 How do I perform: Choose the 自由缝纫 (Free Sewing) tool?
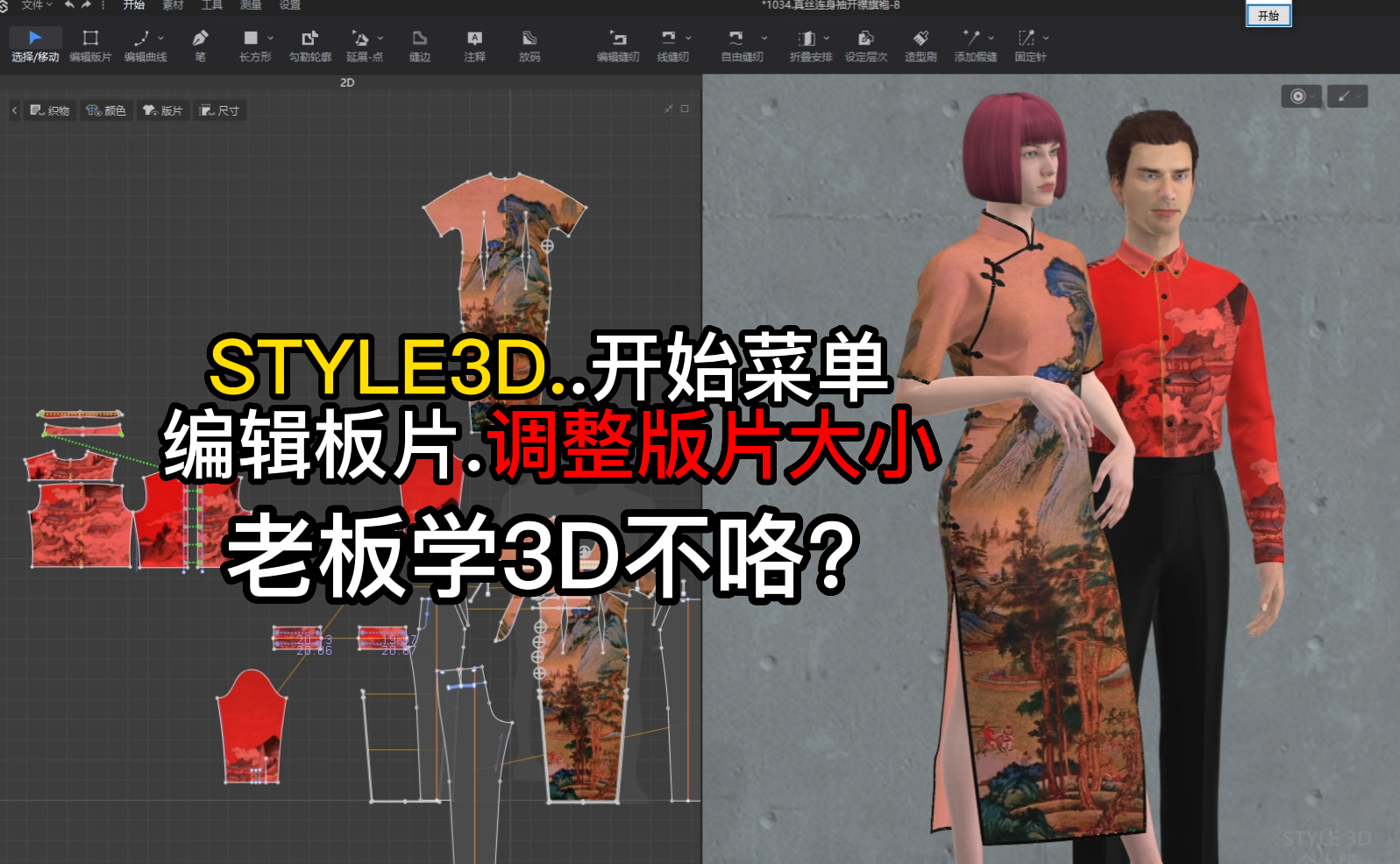(742, 46)
